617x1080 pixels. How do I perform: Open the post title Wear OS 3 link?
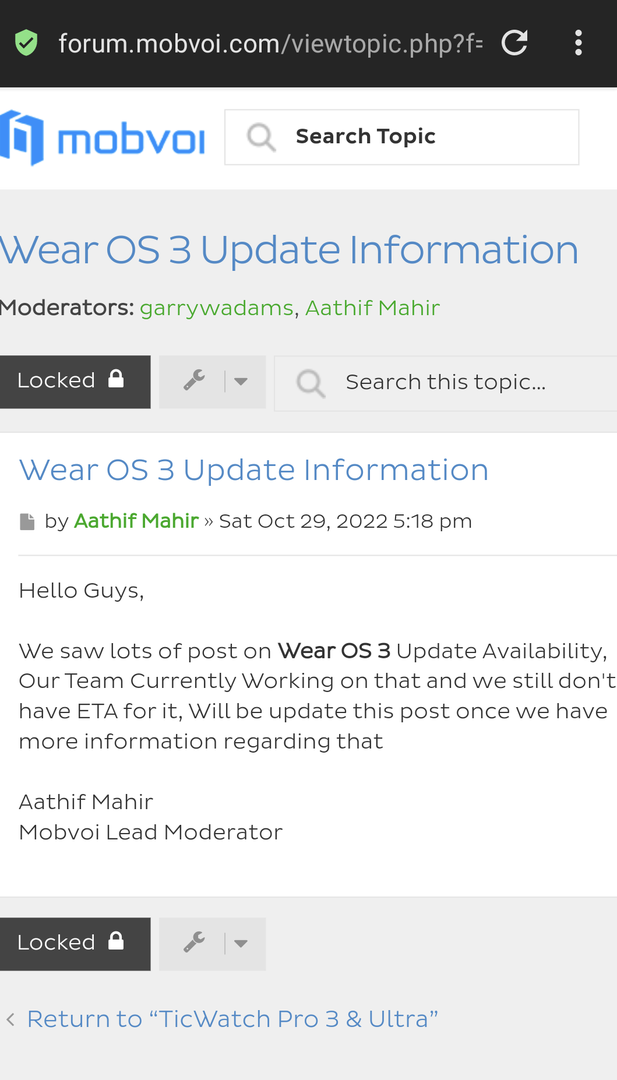click(x=254, y=470)
